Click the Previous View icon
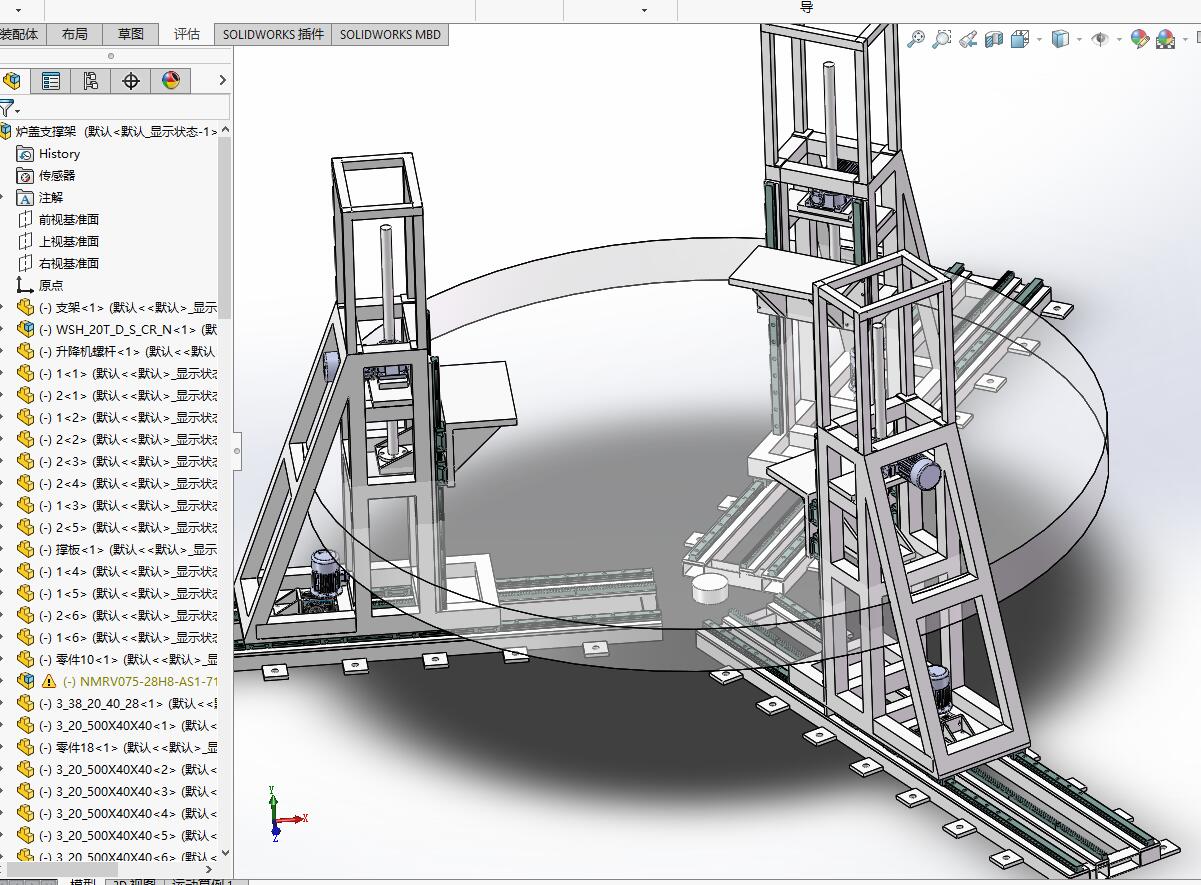This screenshot has width=1201, height=885. tap(967, 39)
